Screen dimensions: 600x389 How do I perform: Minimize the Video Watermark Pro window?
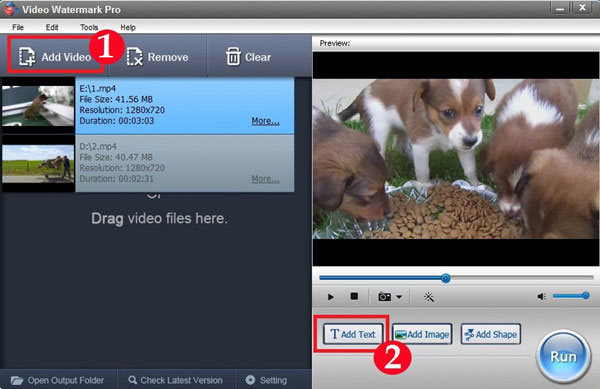(560, 8)
